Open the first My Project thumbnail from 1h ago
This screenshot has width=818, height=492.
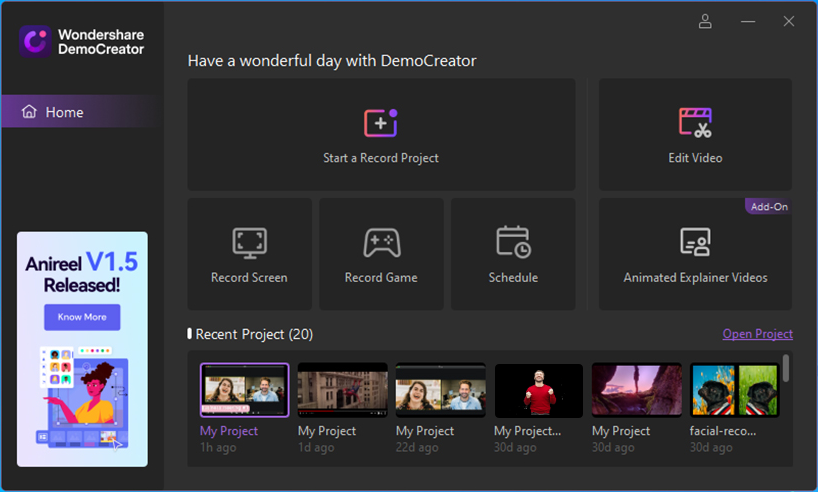point(244,390)
